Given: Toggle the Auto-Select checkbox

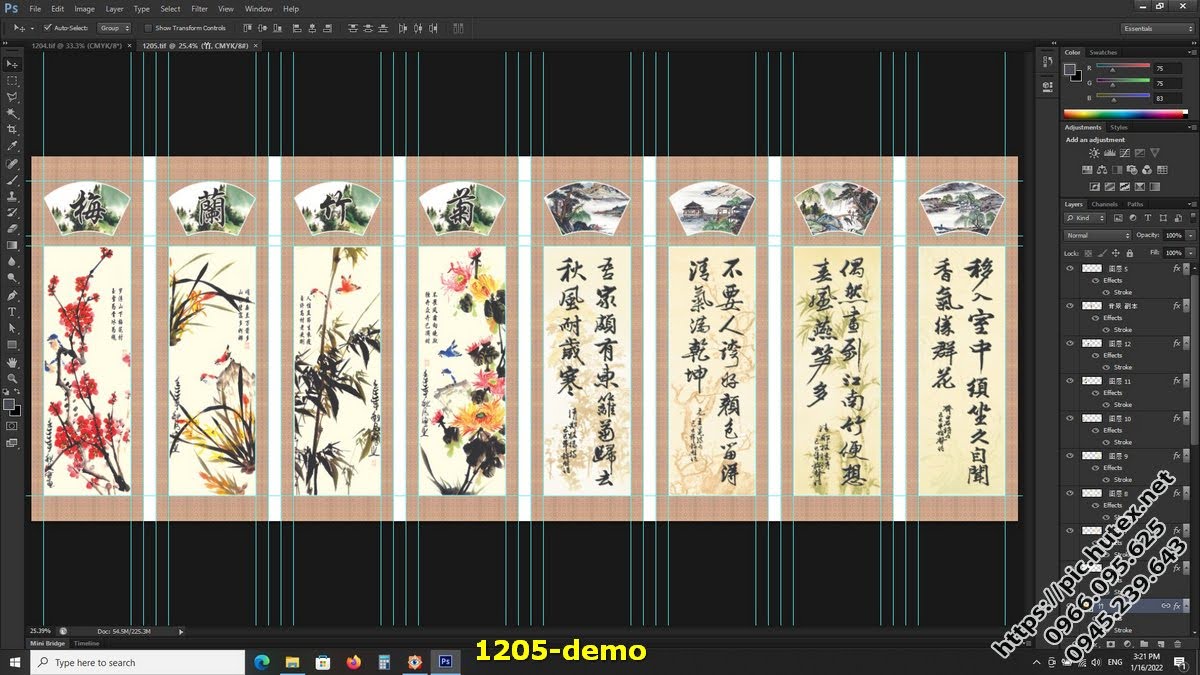Looking at the screenshot, I should click(x=48, y=28).
